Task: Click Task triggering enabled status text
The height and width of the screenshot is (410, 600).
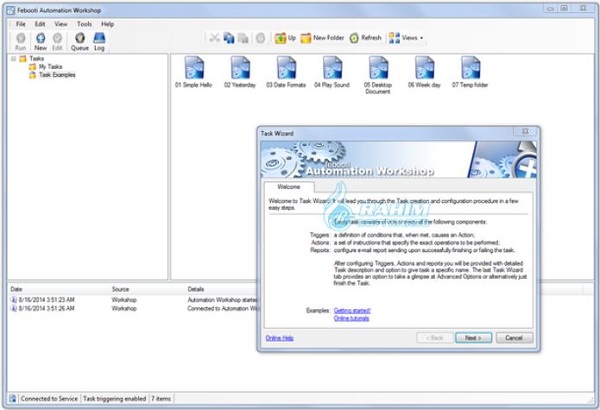Action: click(114, 399)
